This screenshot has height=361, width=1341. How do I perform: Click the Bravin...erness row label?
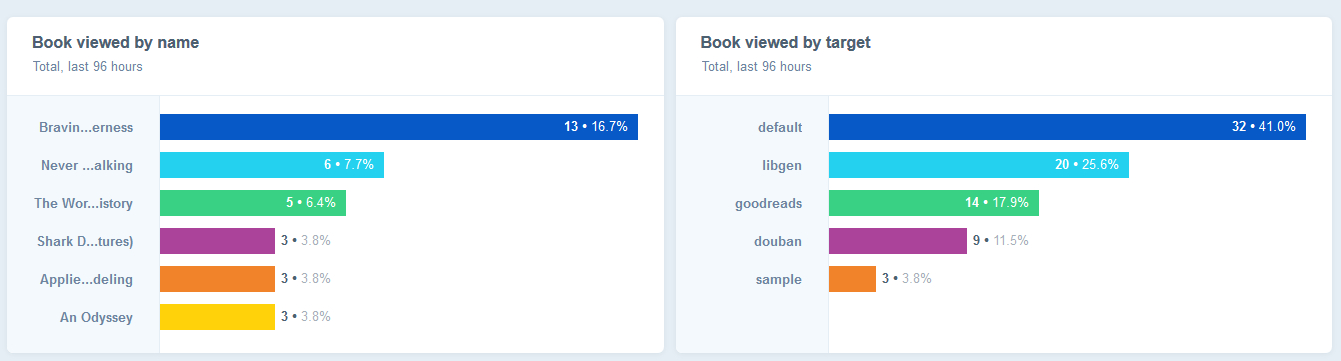pos(86,128)
